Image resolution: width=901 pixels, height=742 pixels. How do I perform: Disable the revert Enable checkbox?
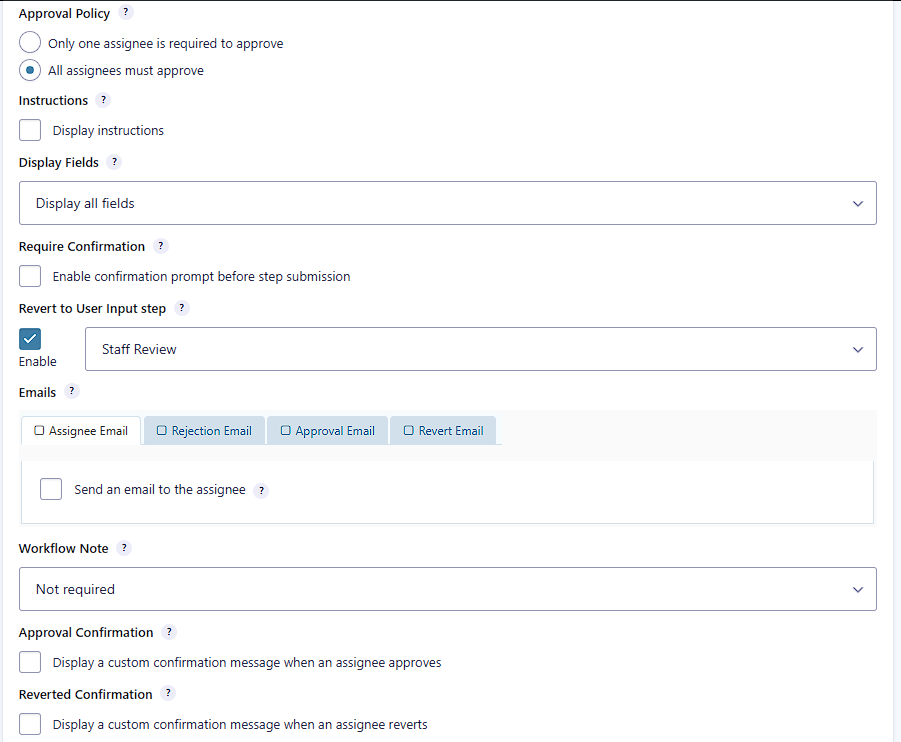29,339
